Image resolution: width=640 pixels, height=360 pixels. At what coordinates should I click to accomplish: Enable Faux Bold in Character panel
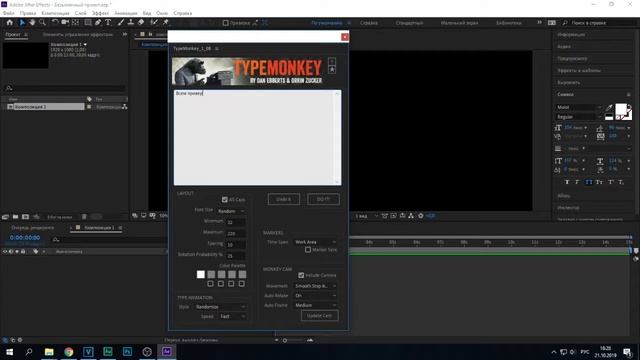point(567,182)
